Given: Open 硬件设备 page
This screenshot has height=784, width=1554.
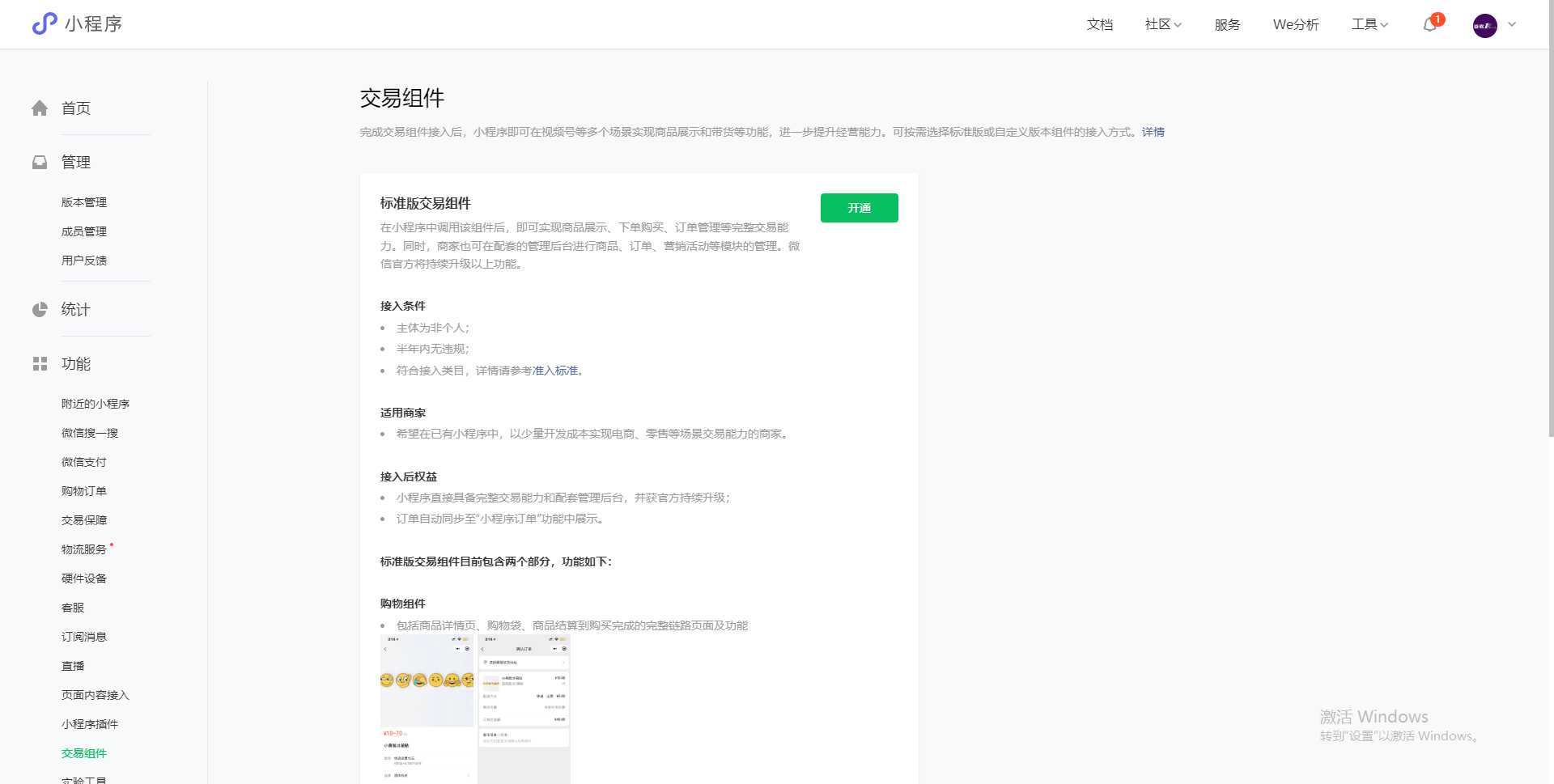Looking at the screenshot, I should (84, 578).
